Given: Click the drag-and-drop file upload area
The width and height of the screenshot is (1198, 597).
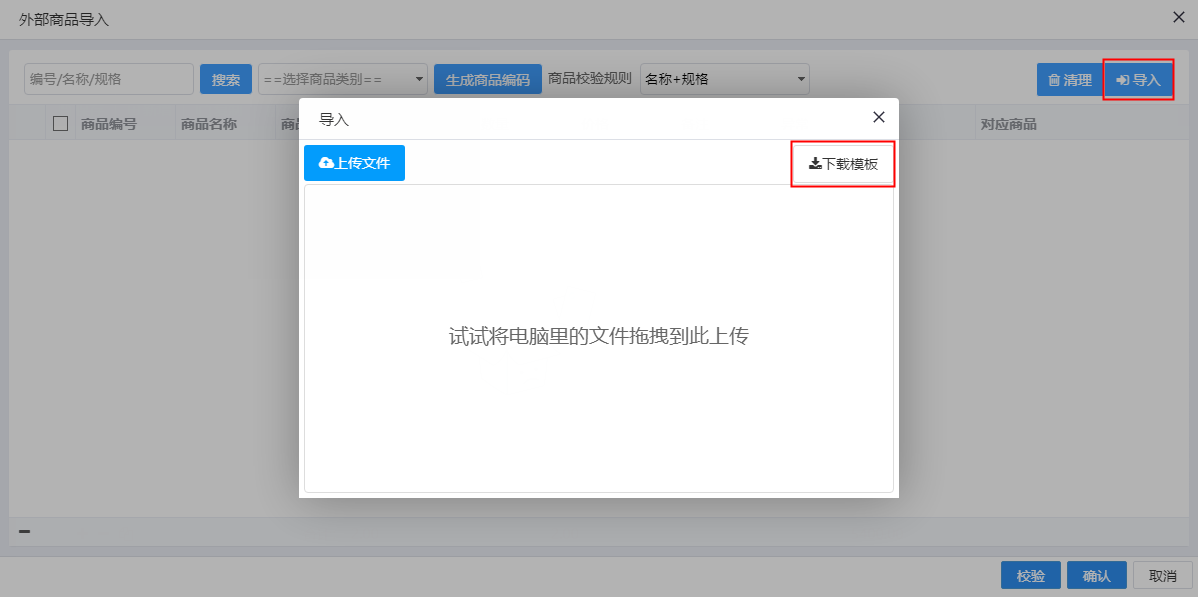Looking at the screenshot, I should (x=598, y=336).
